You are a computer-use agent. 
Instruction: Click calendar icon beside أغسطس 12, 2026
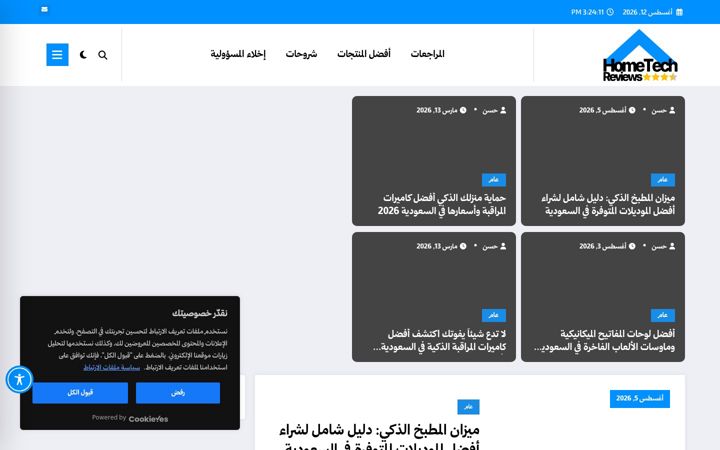[x=680, y=12]
